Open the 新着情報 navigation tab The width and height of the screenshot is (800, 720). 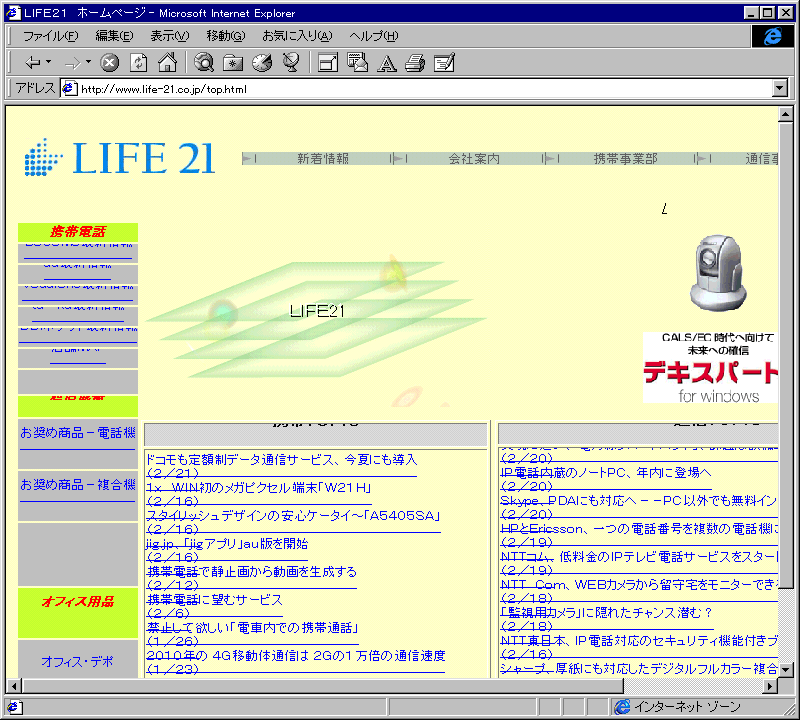323,159
